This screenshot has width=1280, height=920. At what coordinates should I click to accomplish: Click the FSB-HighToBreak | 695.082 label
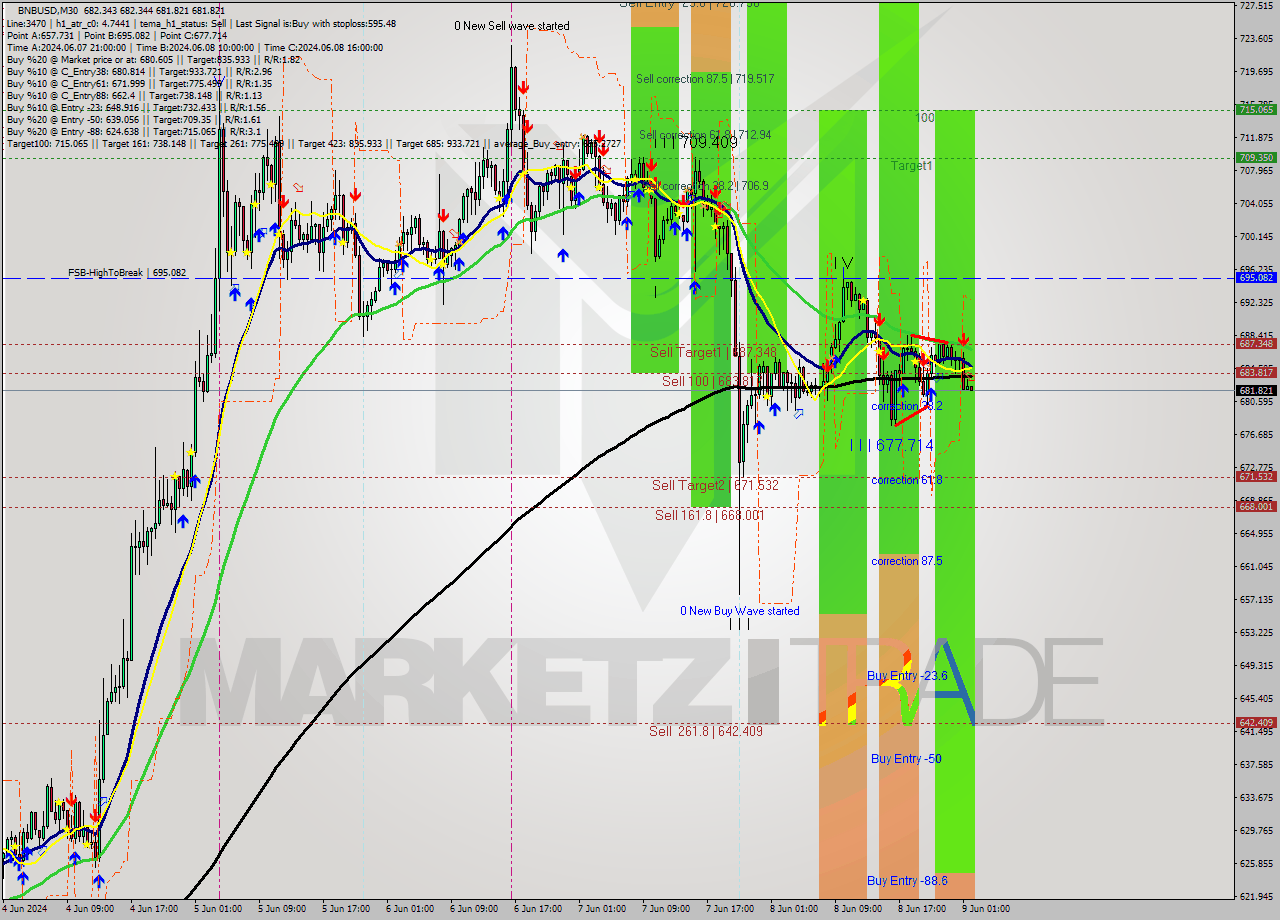coord(127,272)
